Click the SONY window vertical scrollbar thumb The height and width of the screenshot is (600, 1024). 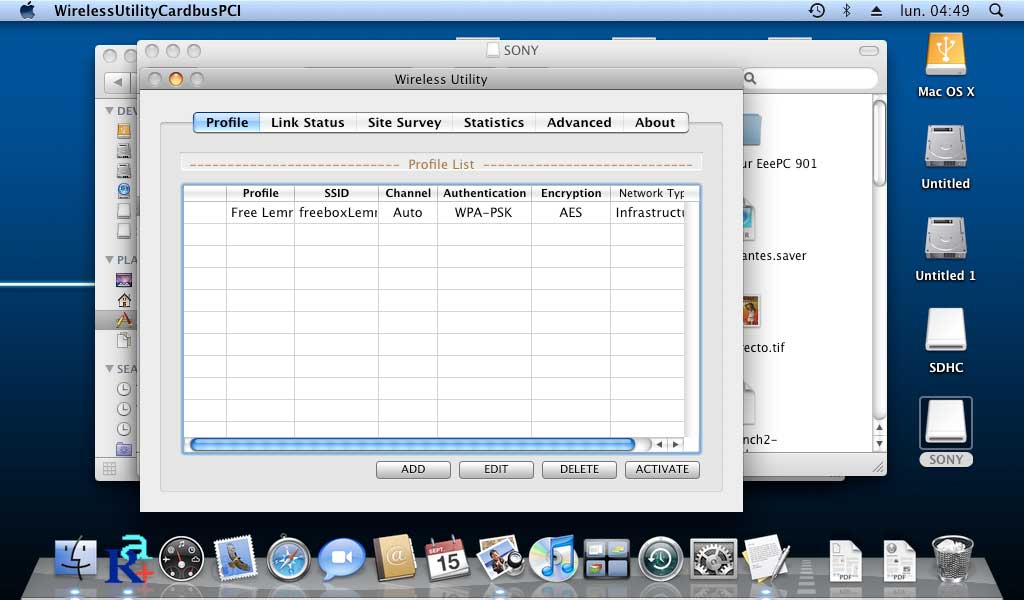(880, 144)
